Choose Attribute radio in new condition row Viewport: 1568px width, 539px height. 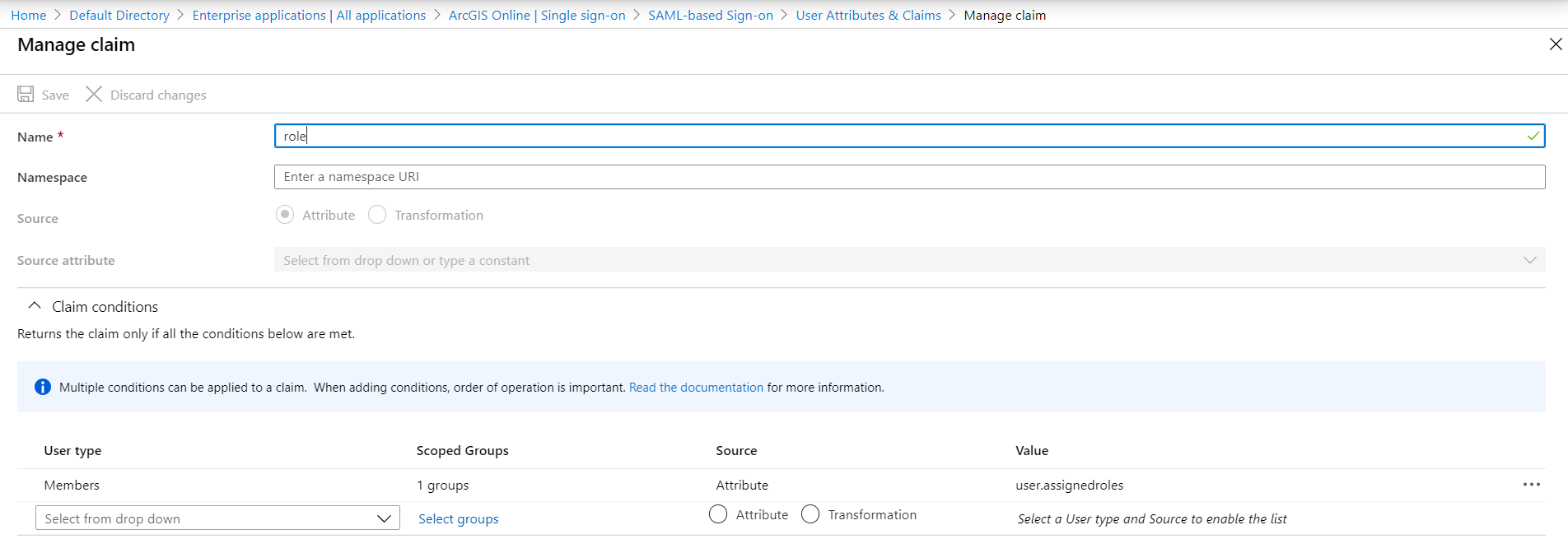coord(718,514)
